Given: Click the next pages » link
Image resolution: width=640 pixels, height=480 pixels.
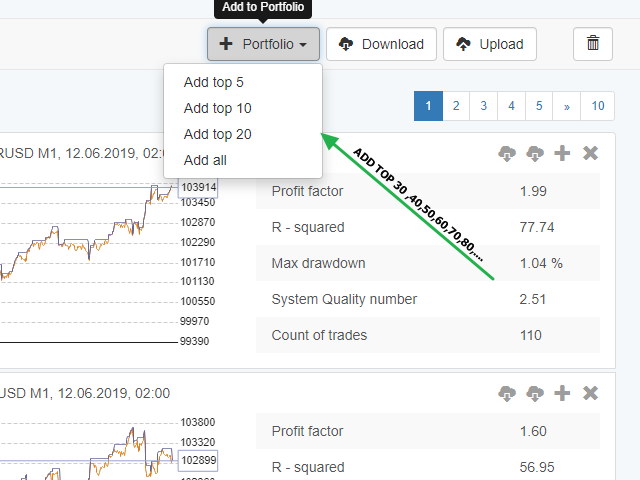Looking at the screenshot, I should [567, 106].
